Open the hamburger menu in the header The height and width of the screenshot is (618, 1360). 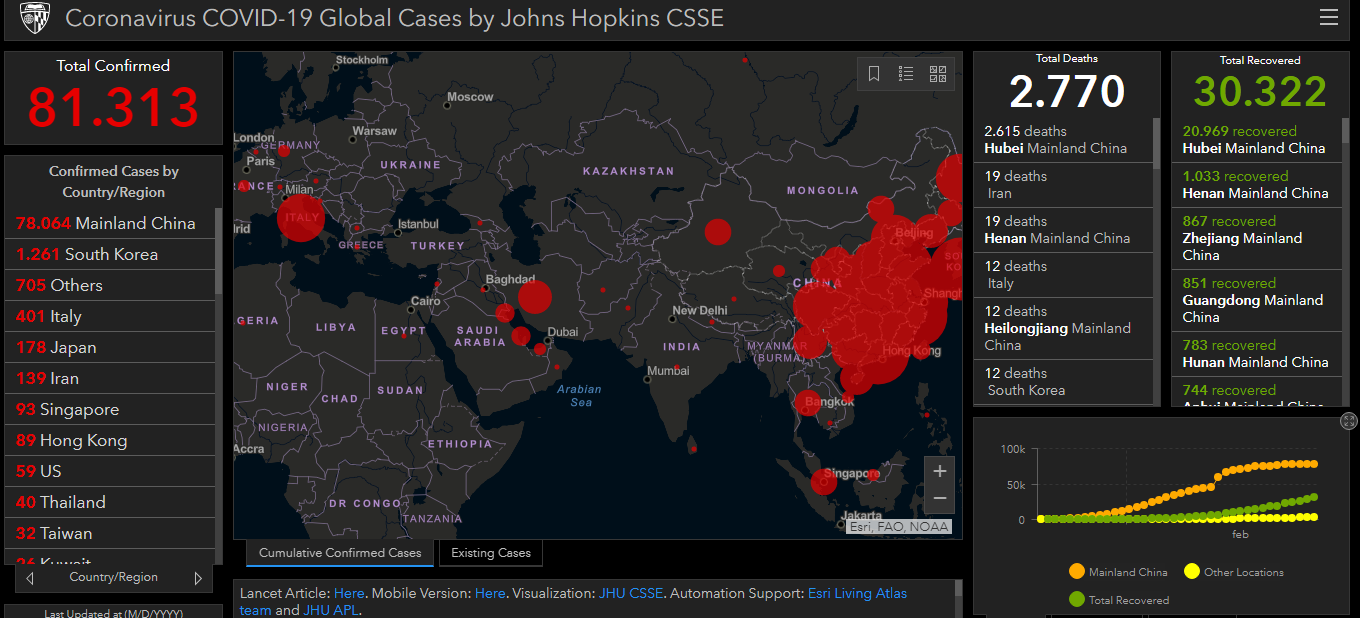[1329, 17]
